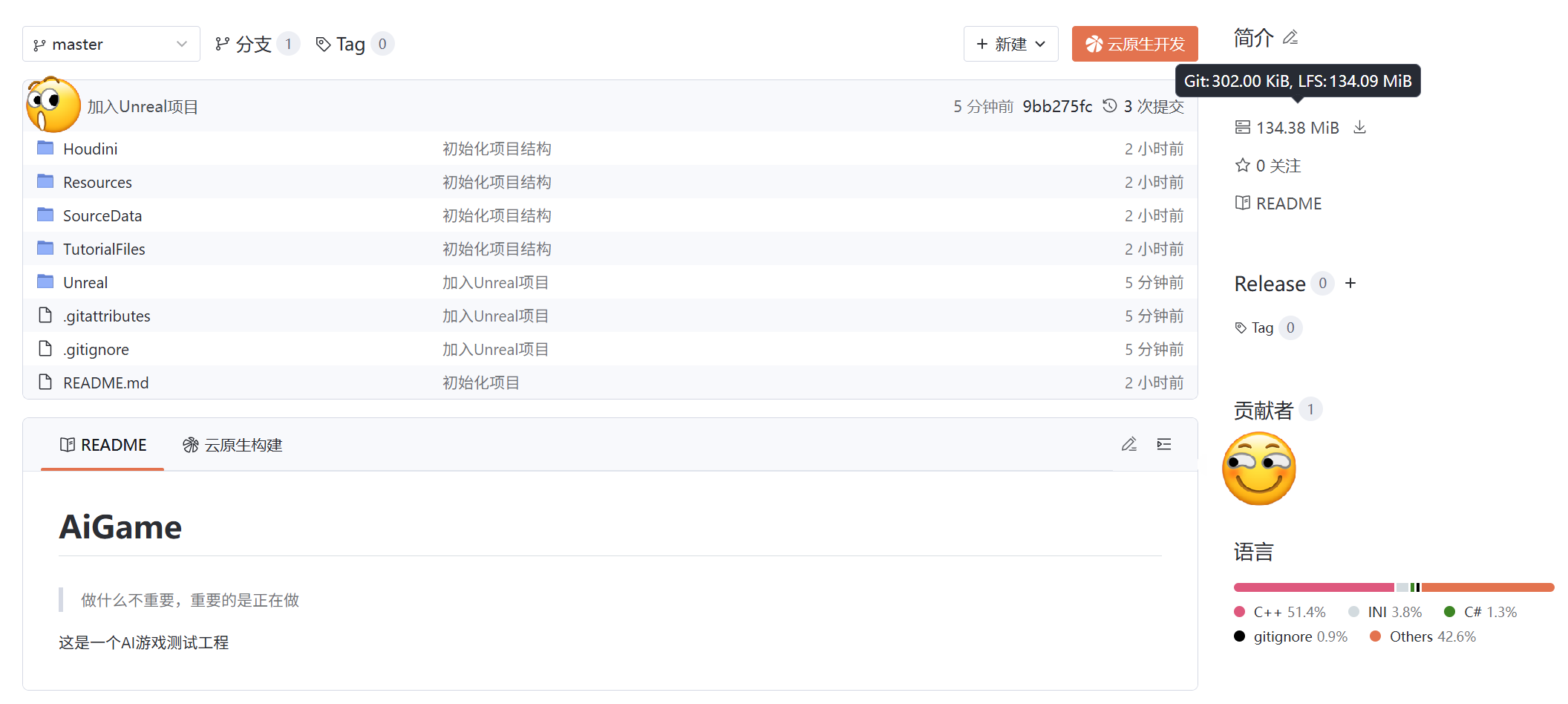
Task: Click the commit history clock icon
Action: pos(1109,106)
